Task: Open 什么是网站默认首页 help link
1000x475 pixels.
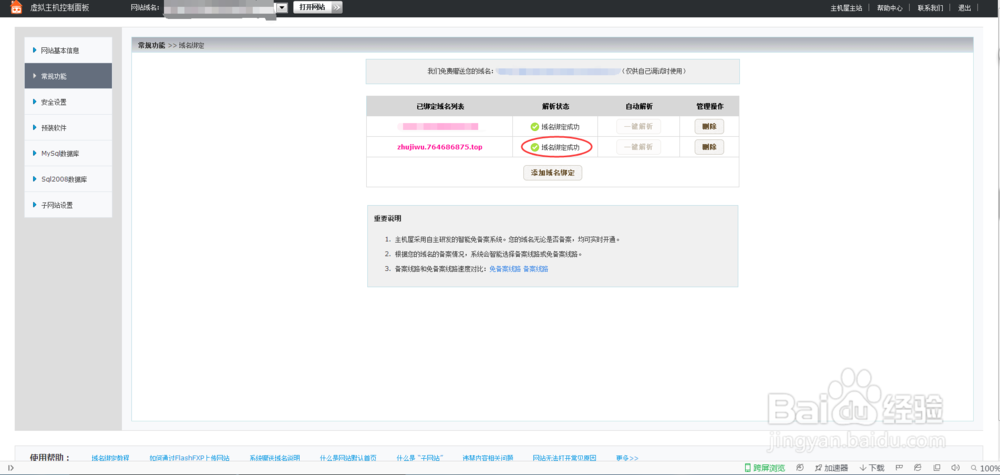Action: pos(348,458)
